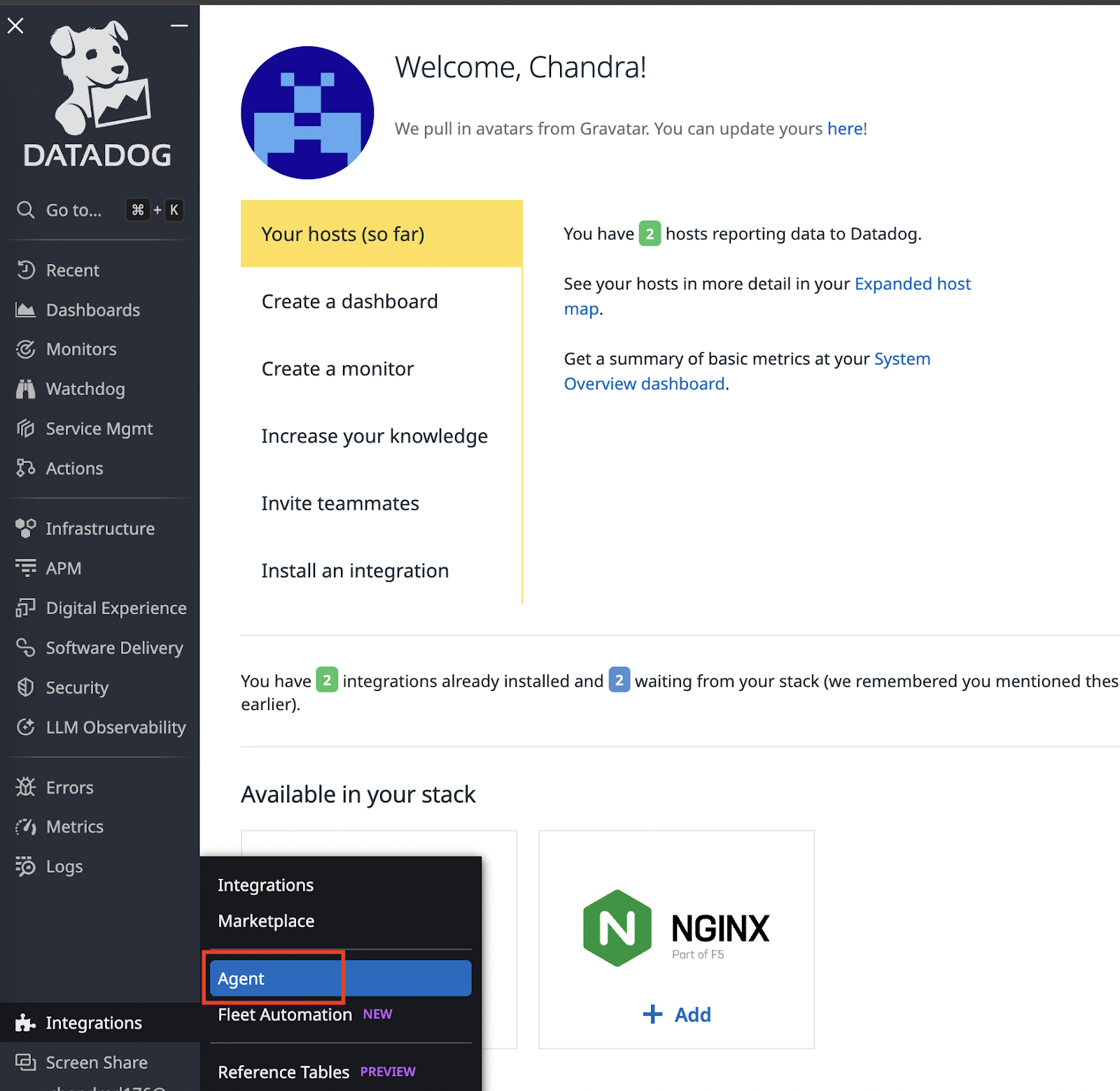Open the System Overview dashboard link
The height and width of the screenshot is (1091, 1120).
[x=902, y=359]
